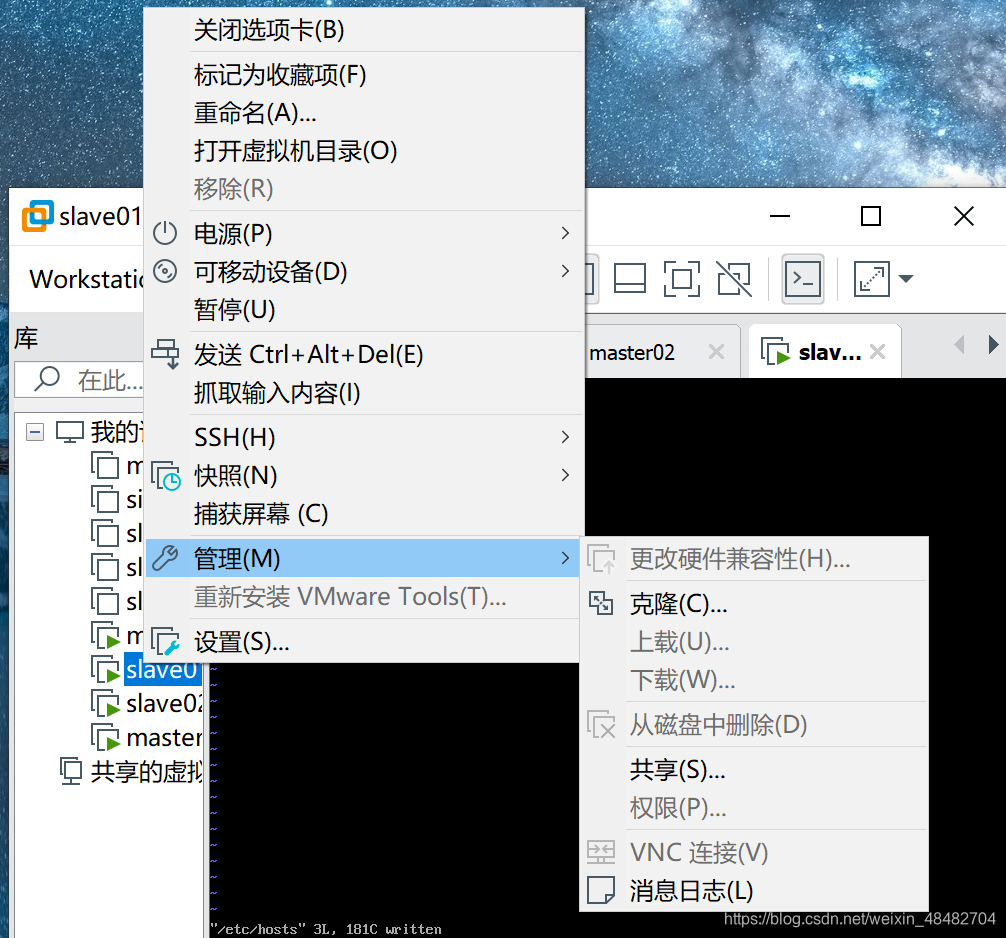
Task: Open the Workstation menu
Action: point(87,279)
